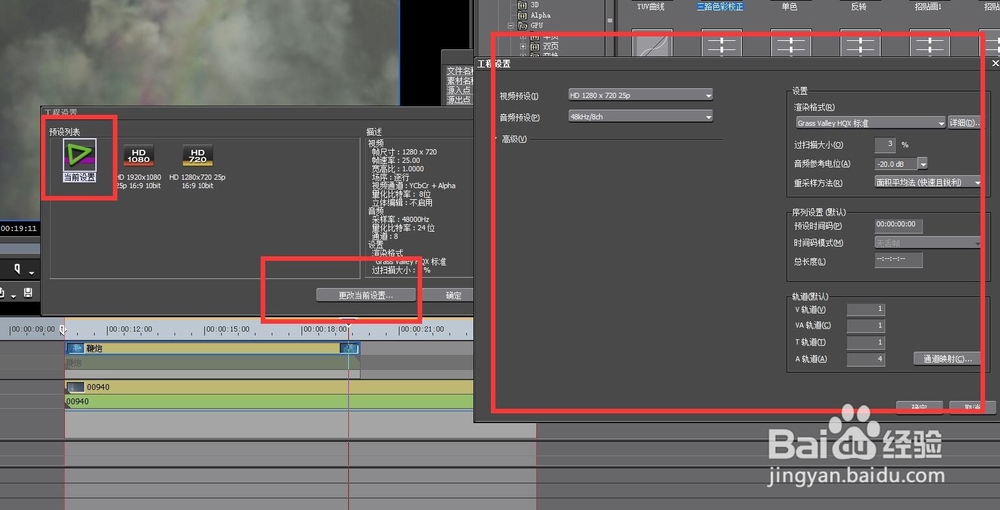The width and height of the screenshot is (1000, 510).
Task: Open the 音频参考电位 dropdown arrow
Action: pyautogui.click(x=923, y=163)
